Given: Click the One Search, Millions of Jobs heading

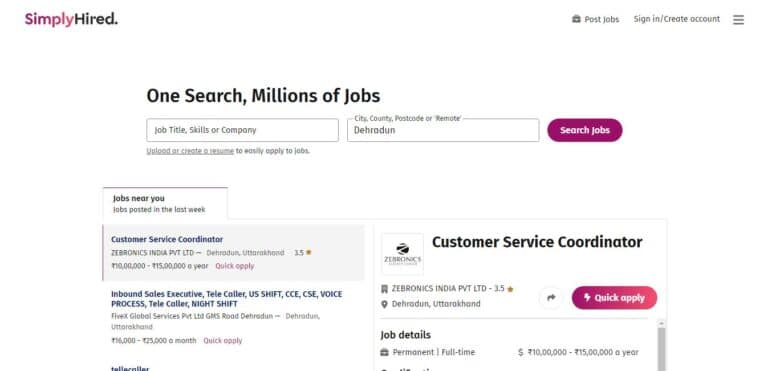Looking at the screenshot, I should [263, 96].
